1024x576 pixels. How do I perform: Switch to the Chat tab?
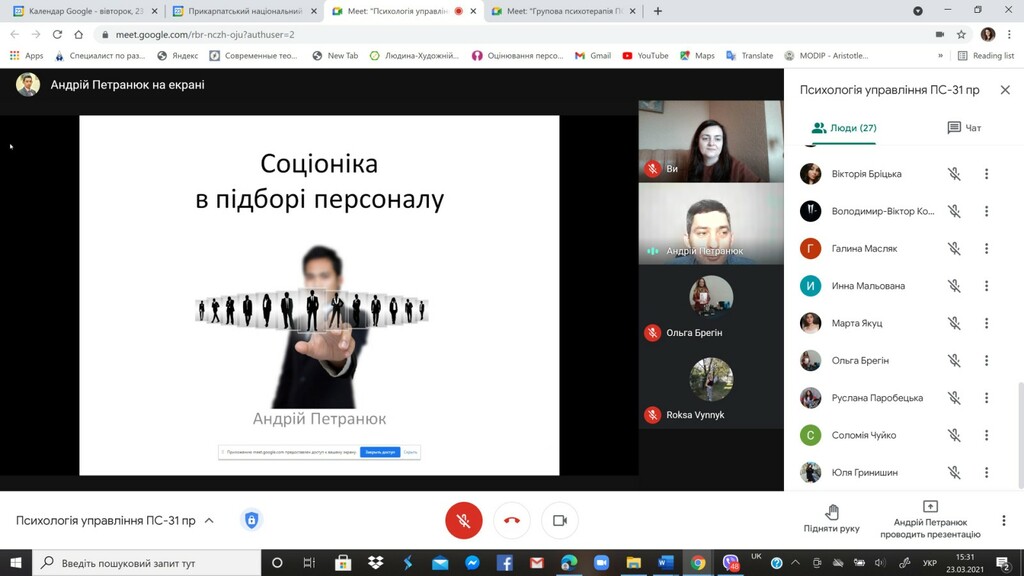(964, 128)
